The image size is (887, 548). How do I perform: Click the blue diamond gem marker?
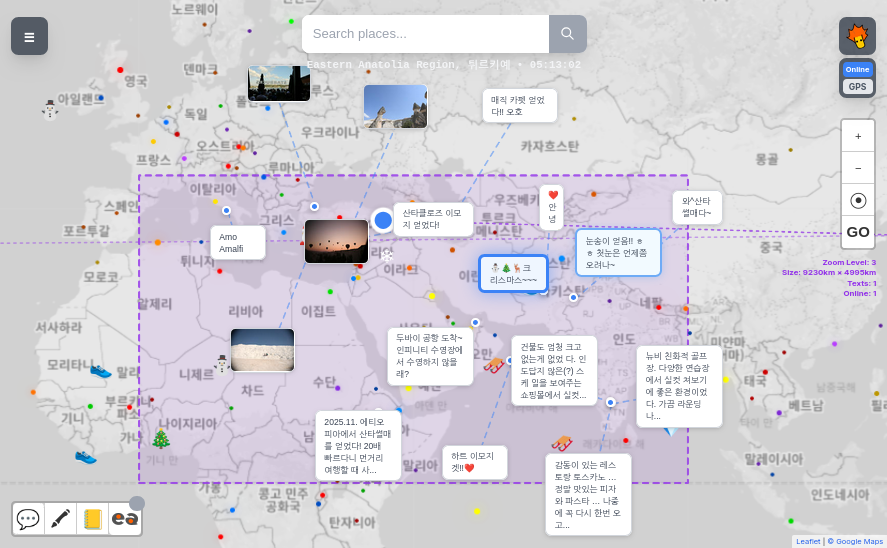(670, 432)
